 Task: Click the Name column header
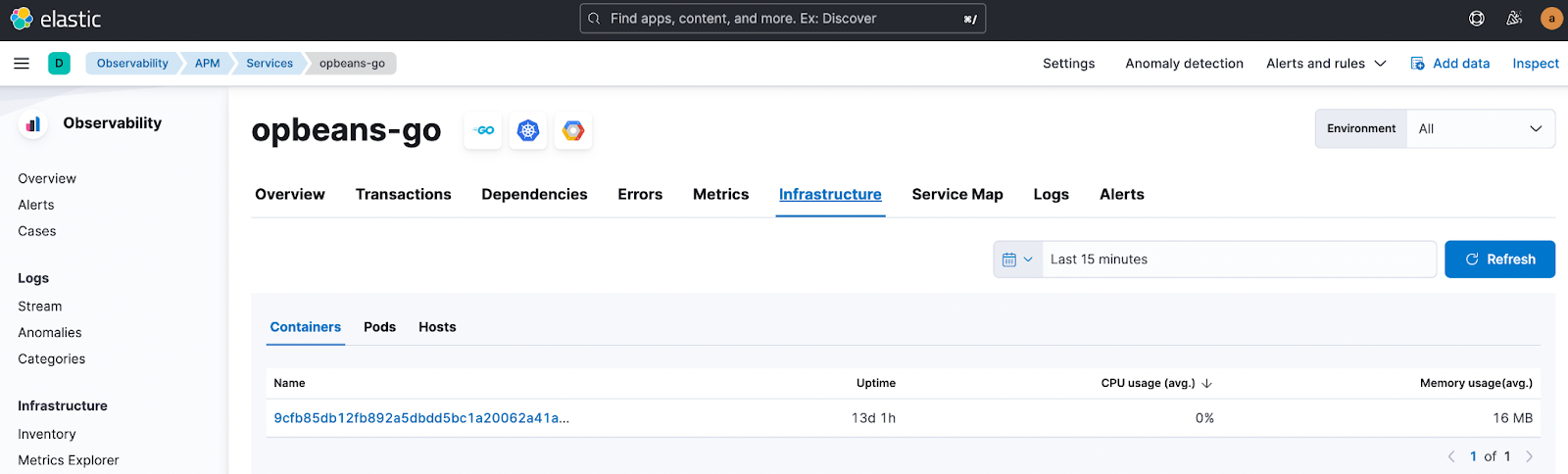point(289,384)
